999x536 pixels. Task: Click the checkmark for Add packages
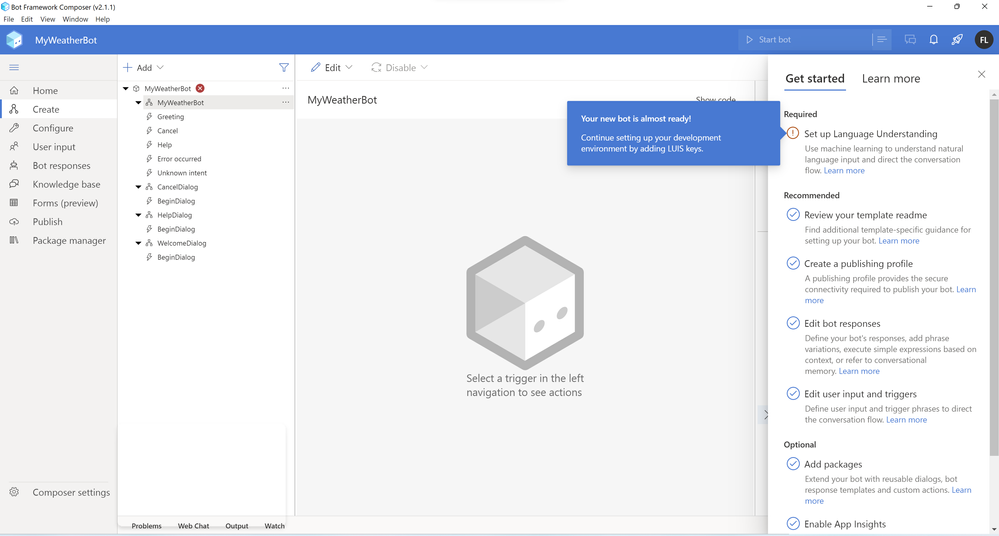(x=793, y=463)
